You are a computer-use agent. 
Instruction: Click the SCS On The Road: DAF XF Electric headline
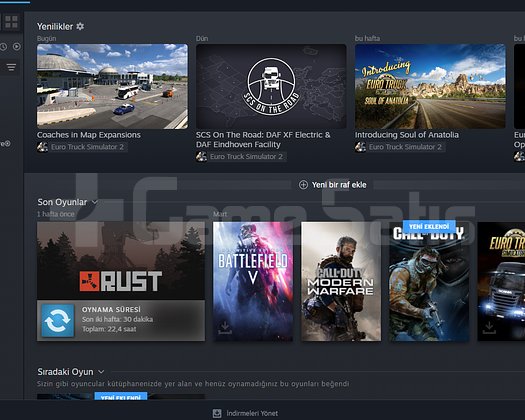[263, 140]
